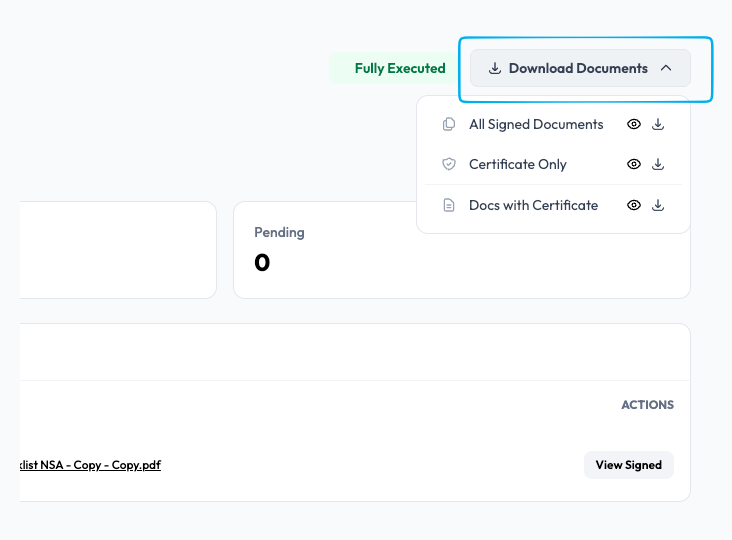Download Certificate Only via arrow icon

658,164
